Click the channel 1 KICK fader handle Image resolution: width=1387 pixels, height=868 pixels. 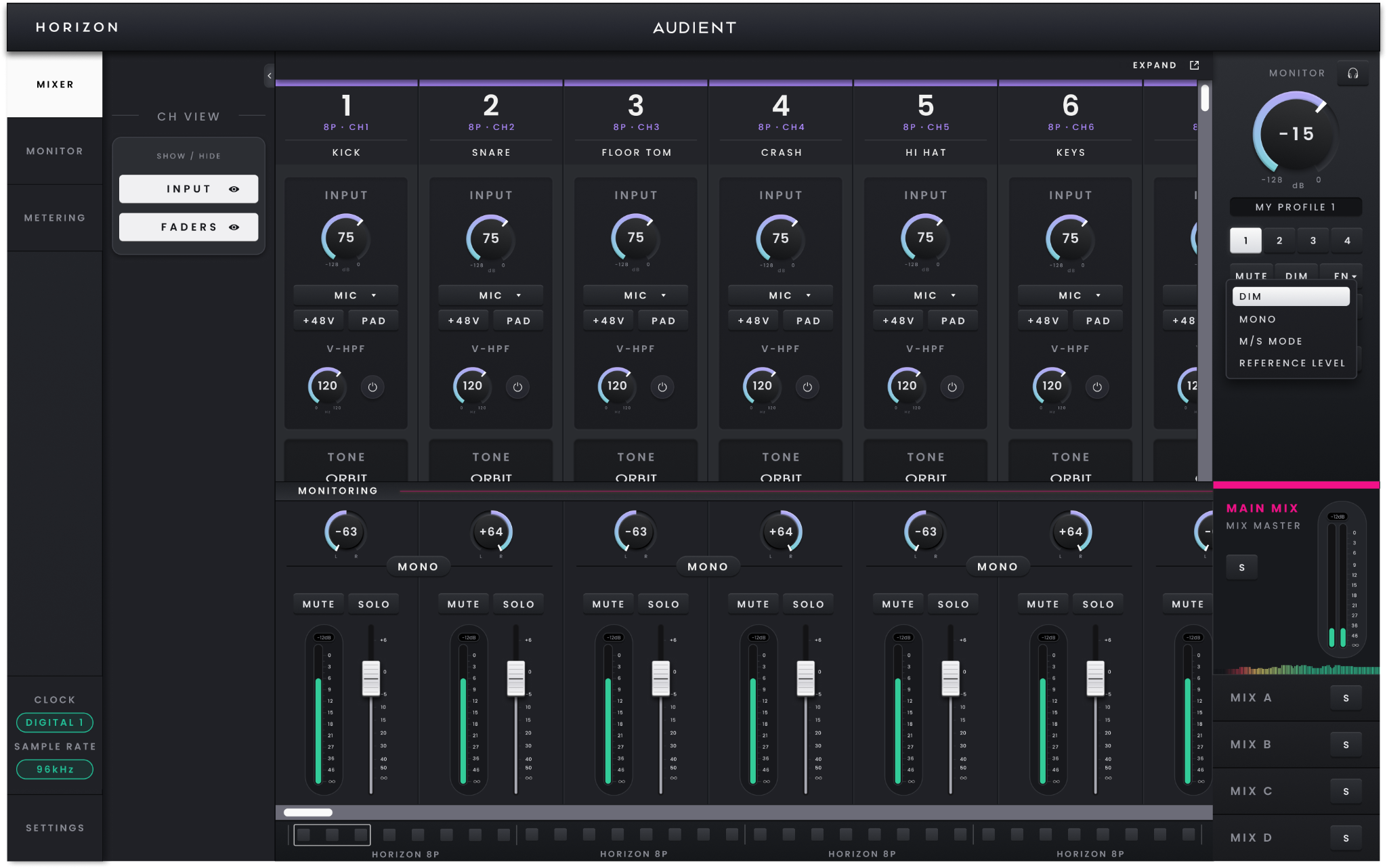click(371, 678)
